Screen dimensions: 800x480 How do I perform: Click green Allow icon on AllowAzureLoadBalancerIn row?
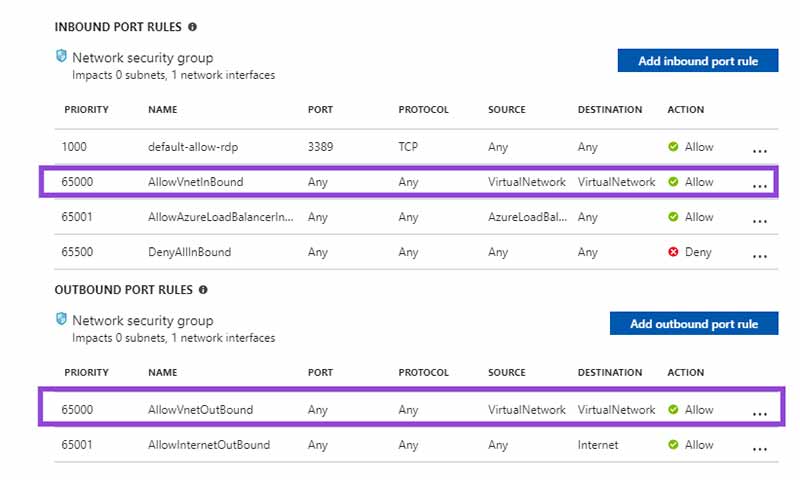673,217
